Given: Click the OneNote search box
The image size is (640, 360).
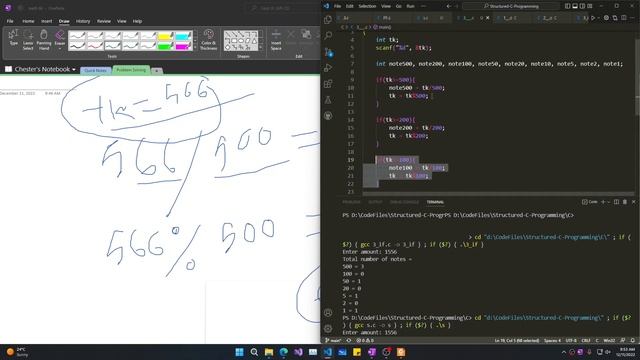Looking at the screenshot, I should point(282,8).
